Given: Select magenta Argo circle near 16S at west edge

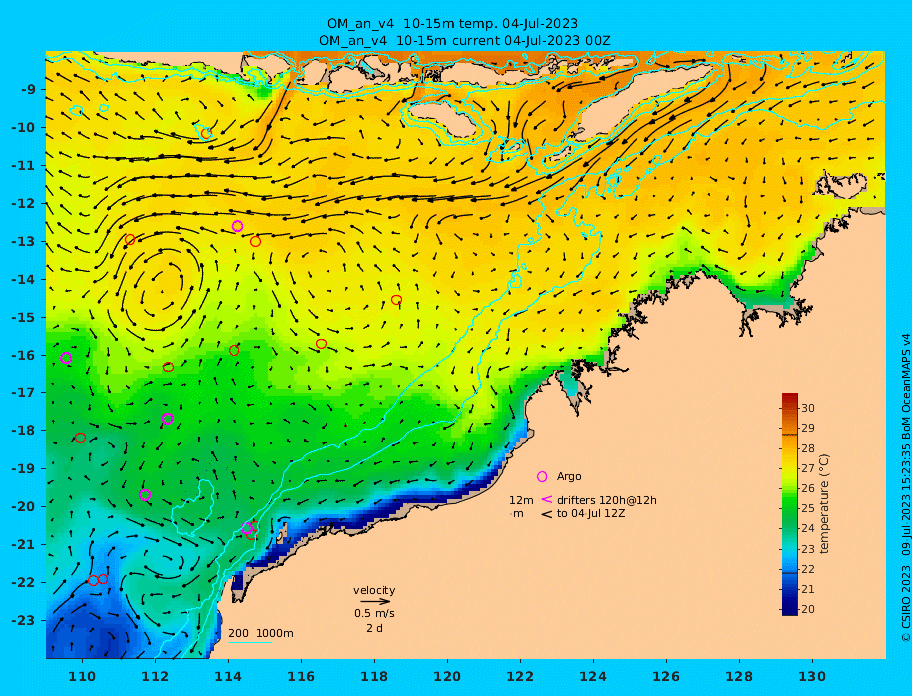Looking at the screenshot, I should (66, 358).
